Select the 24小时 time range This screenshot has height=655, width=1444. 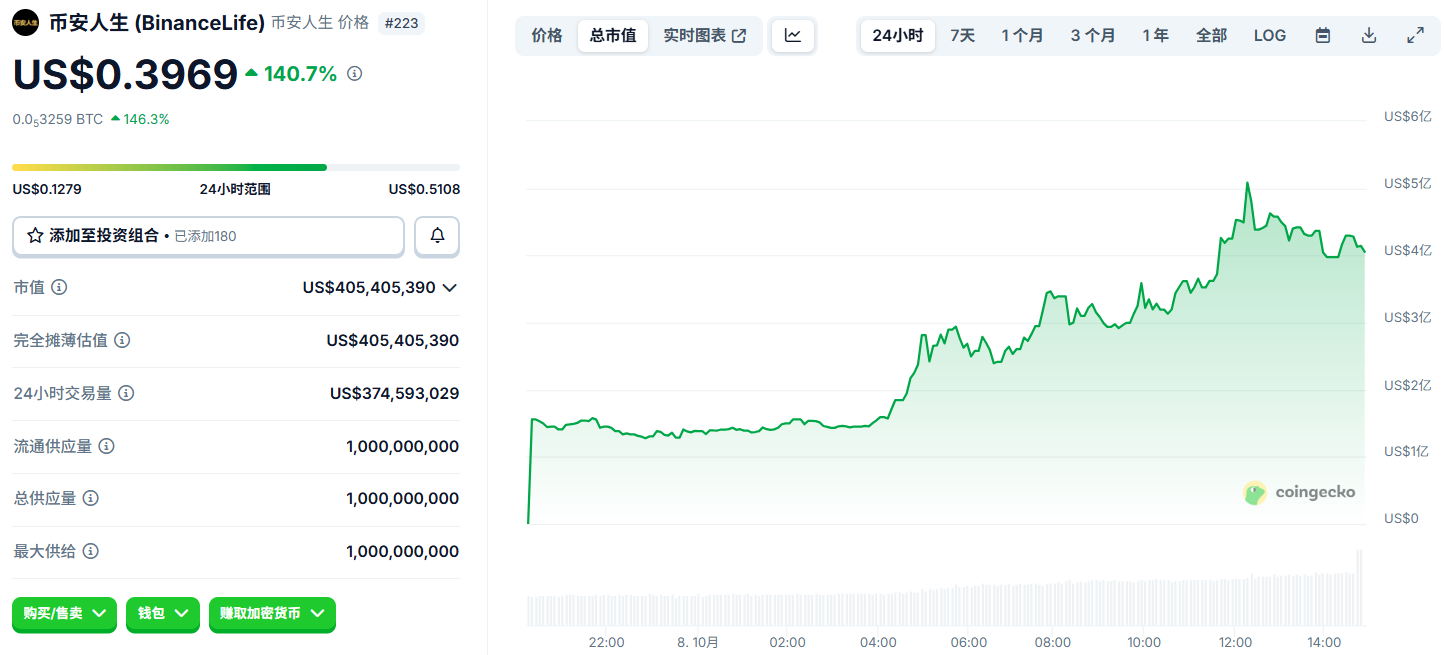[898, 36]
